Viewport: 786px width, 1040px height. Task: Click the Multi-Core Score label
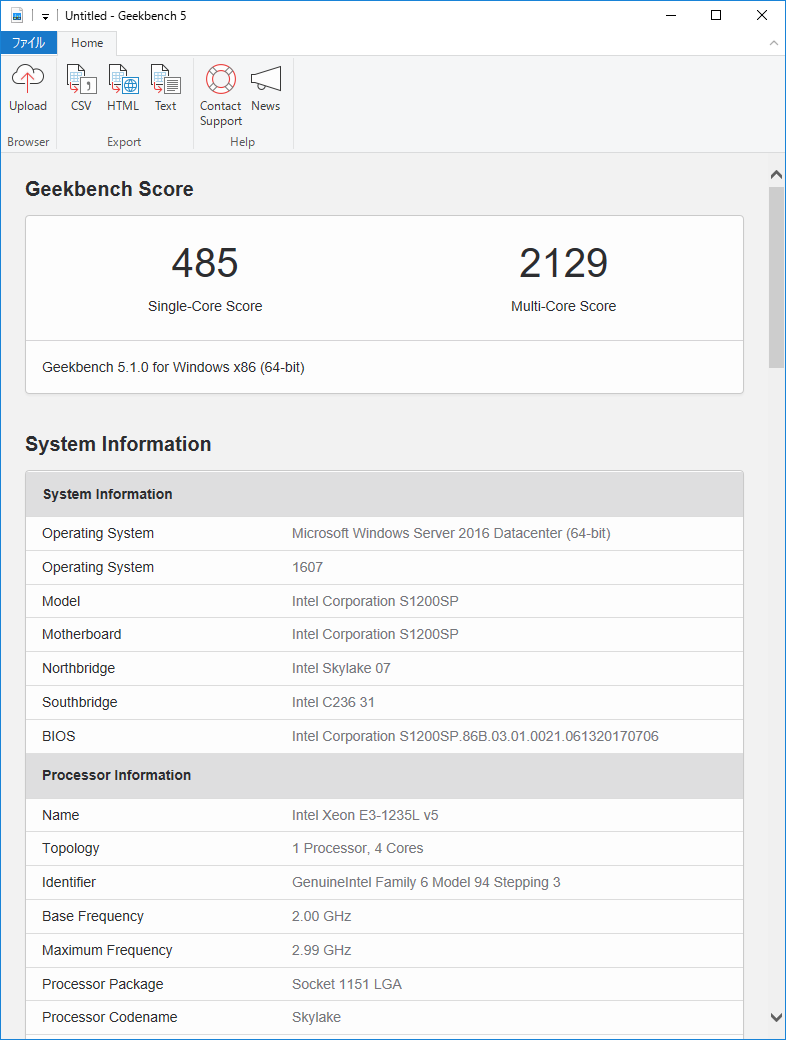(563, 306)
